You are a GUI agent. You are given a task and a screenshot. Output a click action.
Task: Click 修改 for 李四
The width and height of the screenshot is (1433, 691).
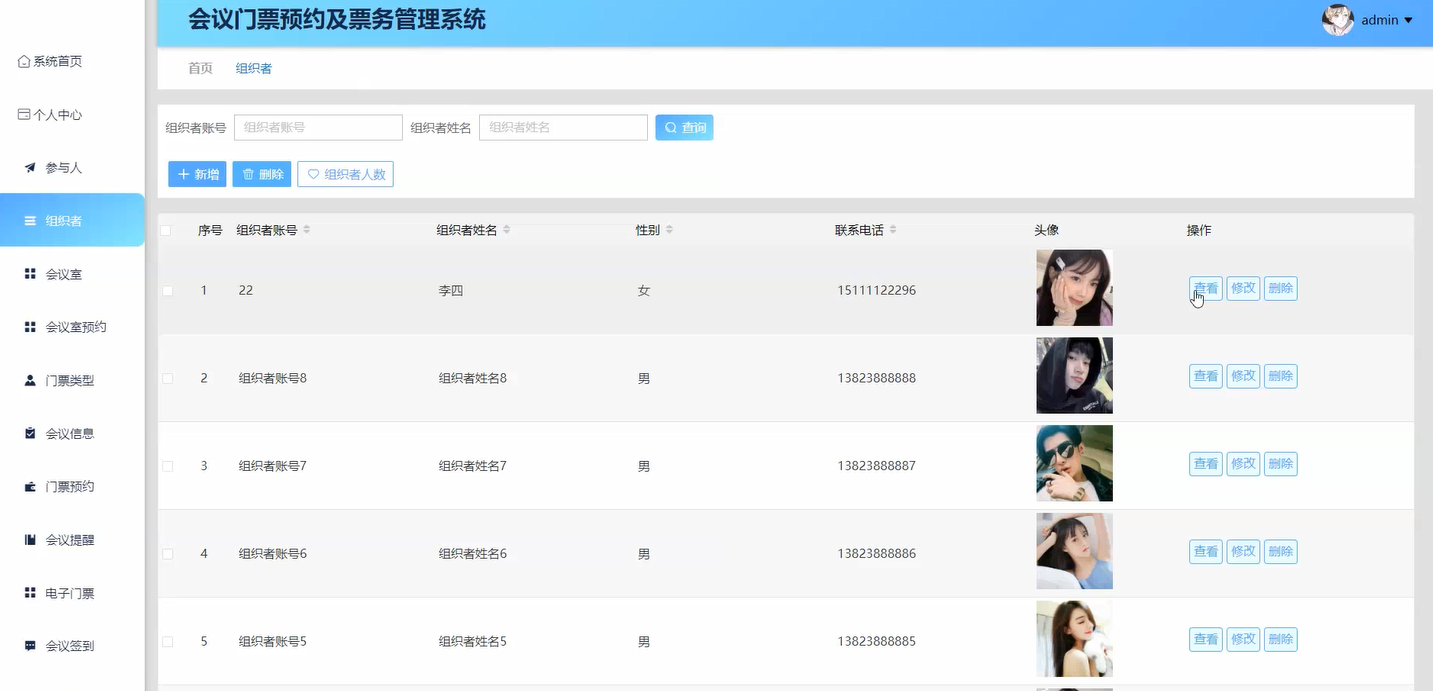point(1243,289)
